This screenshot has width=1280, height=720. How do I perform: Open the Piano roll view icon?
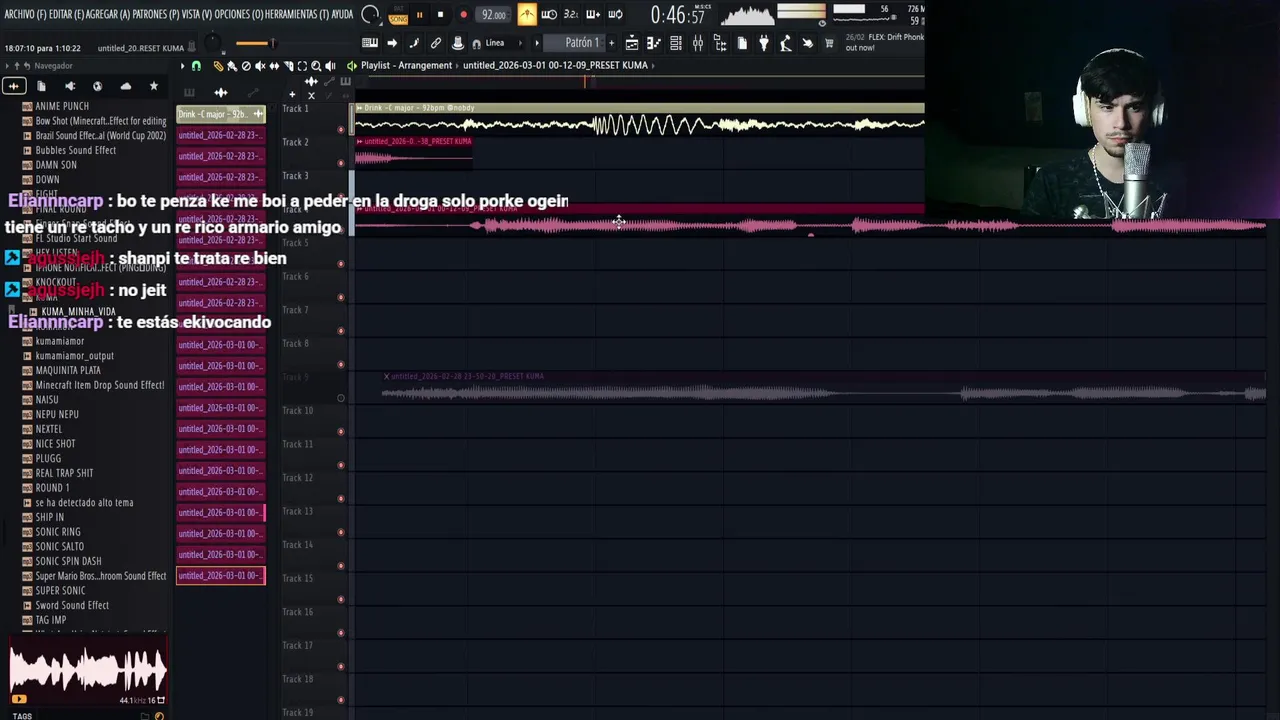pos(654,43)
